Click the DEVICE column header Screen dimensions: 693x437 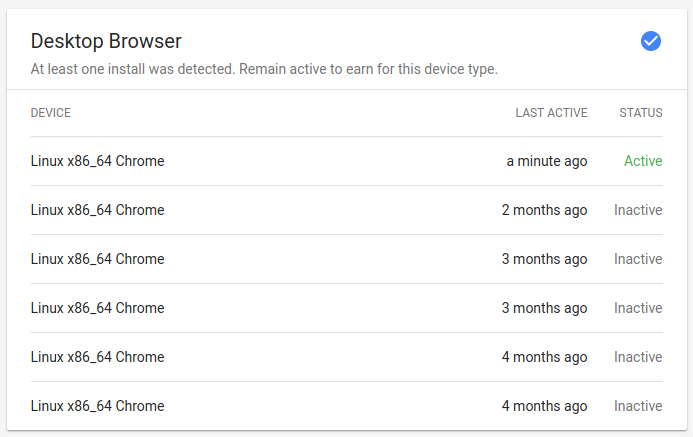coord(51,113)
